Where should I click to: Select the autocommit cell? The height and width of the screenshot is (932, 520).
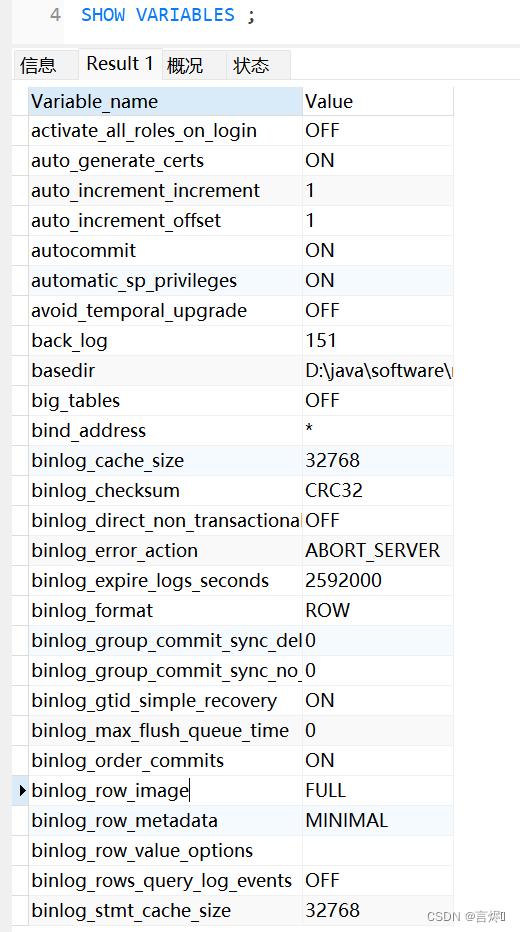pyautogui.click(x=165, y=251)
